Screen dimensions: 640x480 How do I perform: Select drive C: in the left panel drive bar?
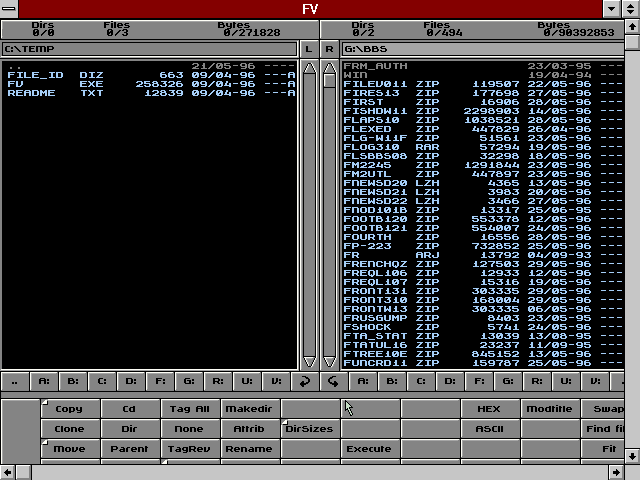point(102,381)
